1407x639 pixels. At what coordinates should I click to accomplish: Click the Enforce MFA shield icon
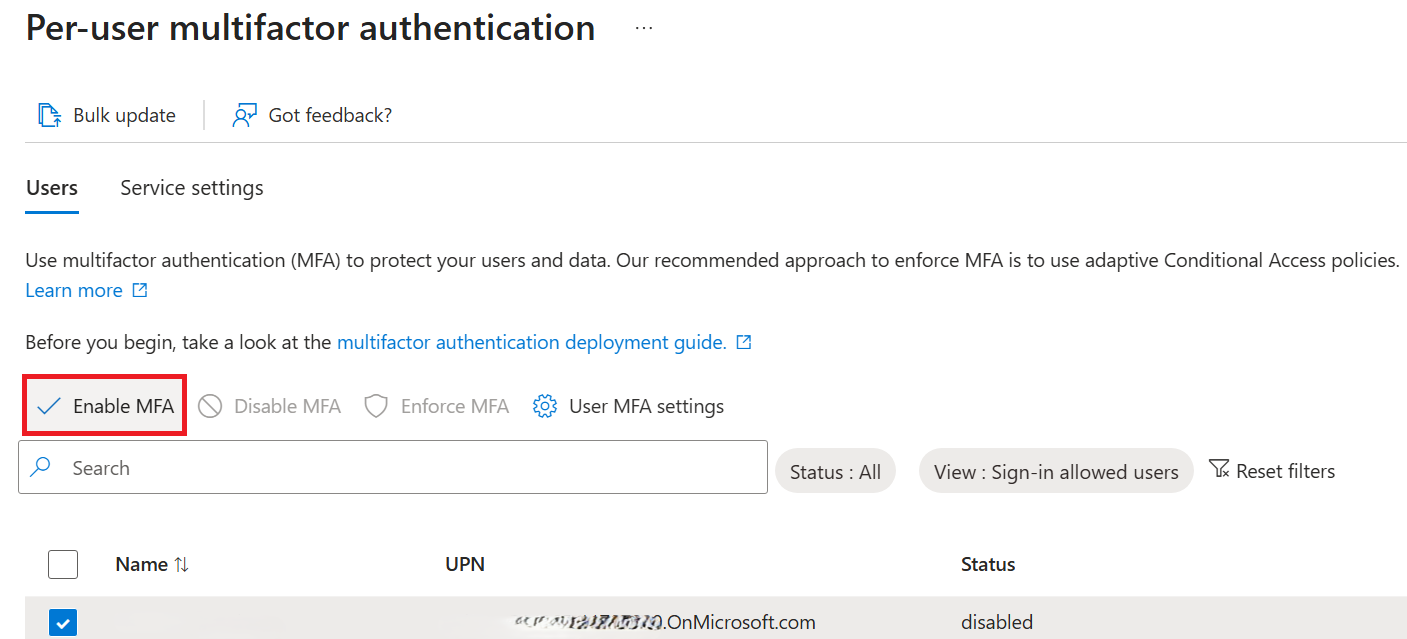[x=376, y=406]
